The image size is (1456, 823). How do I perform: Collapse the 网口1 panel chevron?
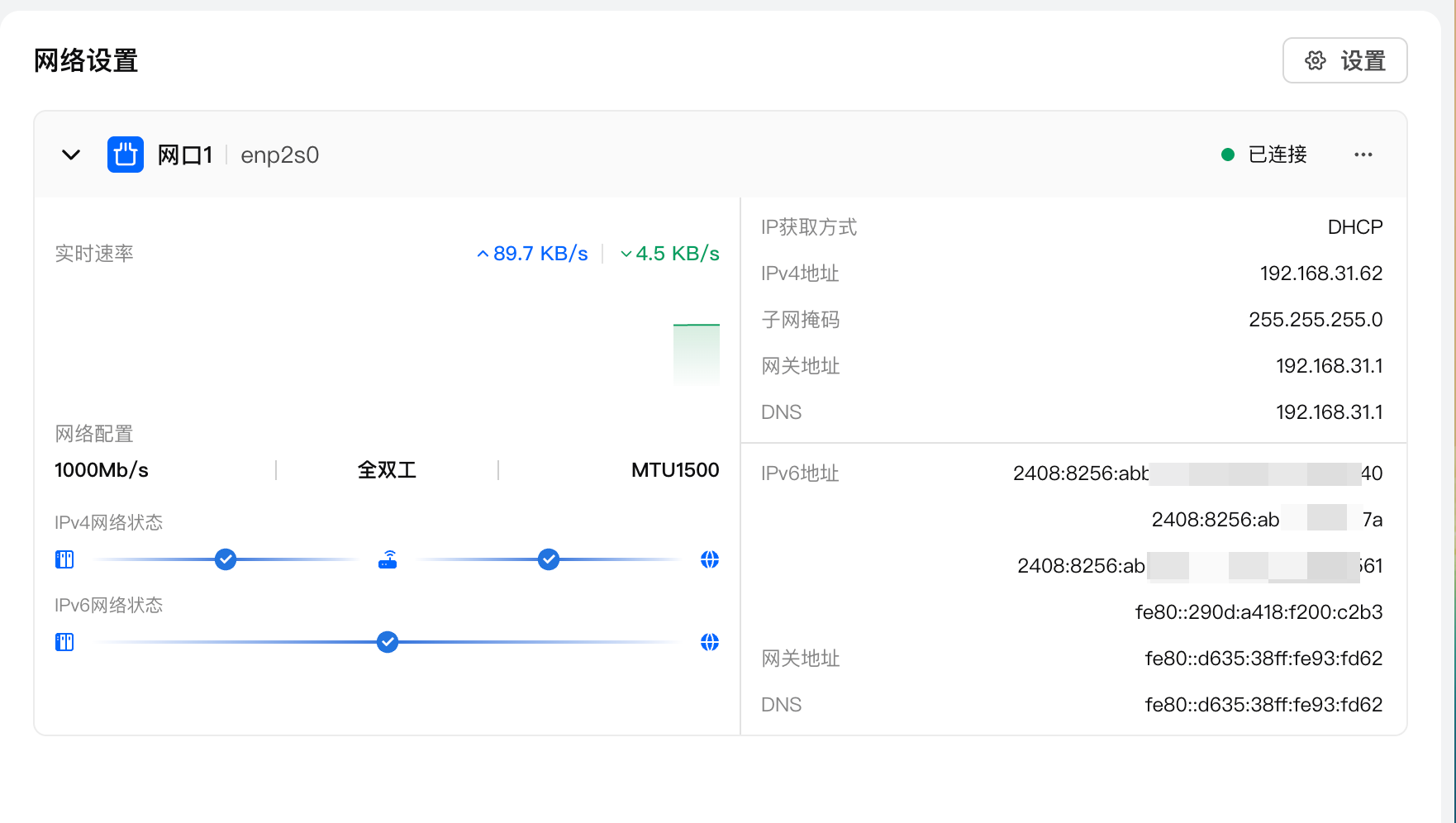pyautogui.click(x=71, y=155)
